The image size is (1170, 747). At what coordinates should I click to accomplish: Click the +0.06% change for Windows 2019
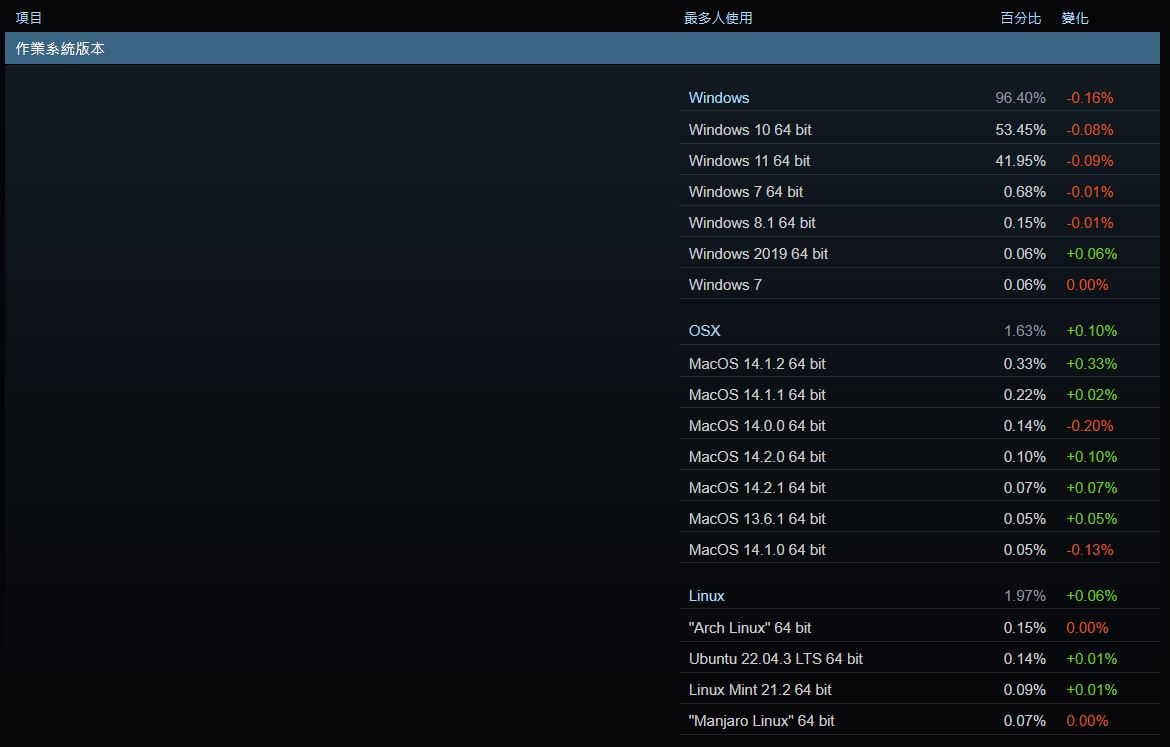coord(1092,254)
